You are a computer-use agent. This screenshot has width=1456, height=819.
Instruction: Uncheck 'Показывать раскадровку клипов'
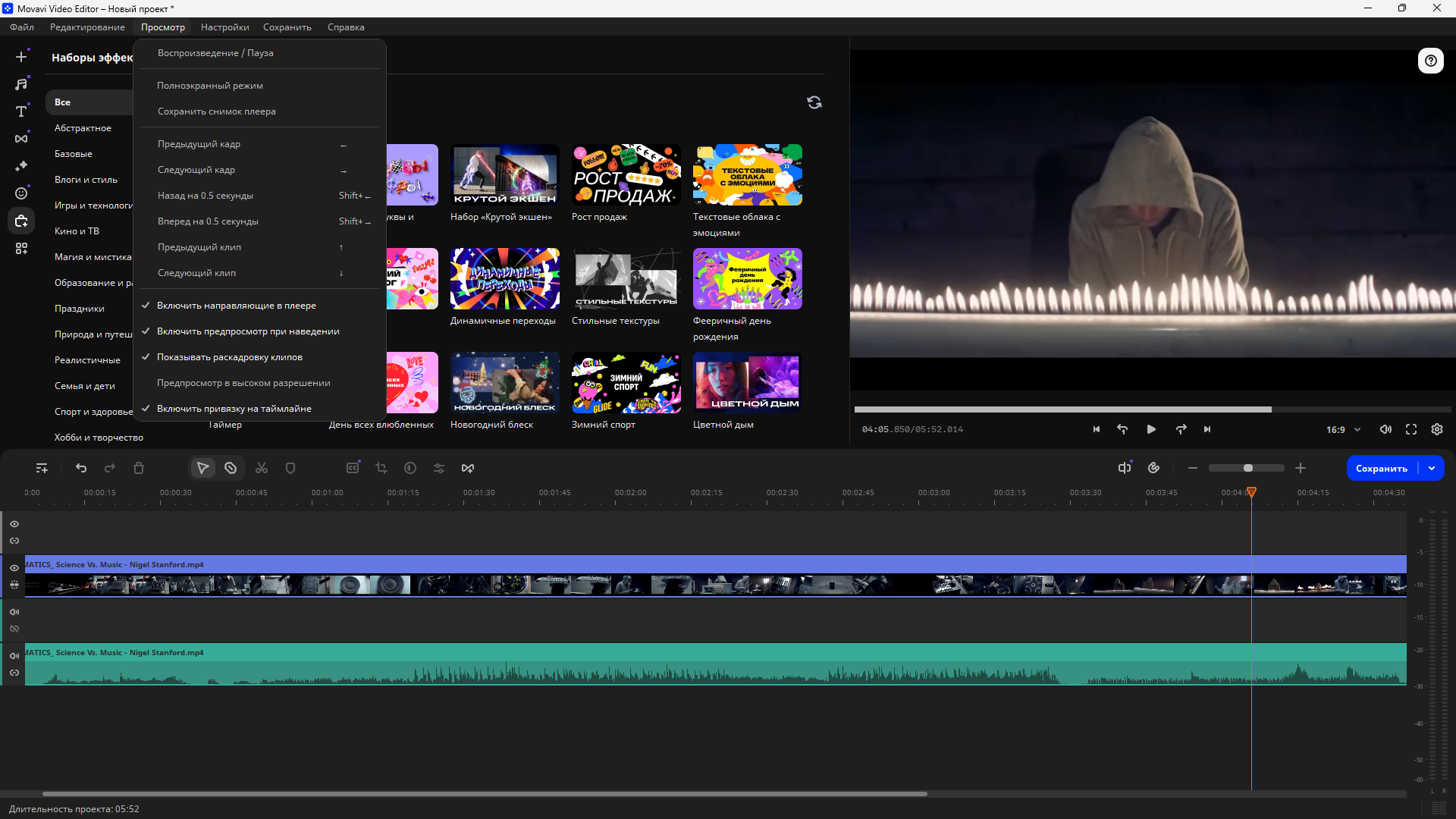click(x=229, y=357)
